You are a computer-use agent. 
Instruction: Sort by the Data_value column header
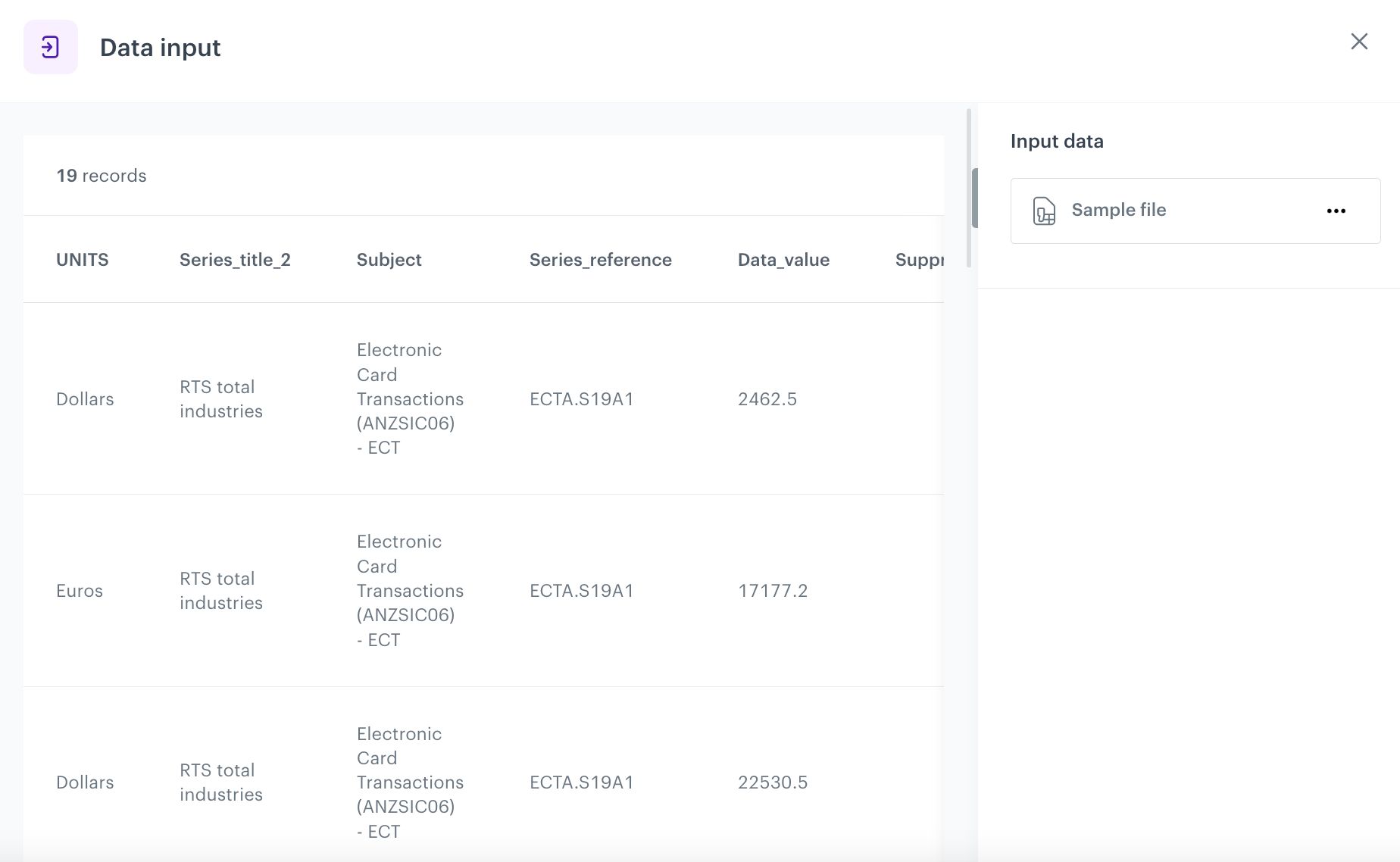(783, 259)
